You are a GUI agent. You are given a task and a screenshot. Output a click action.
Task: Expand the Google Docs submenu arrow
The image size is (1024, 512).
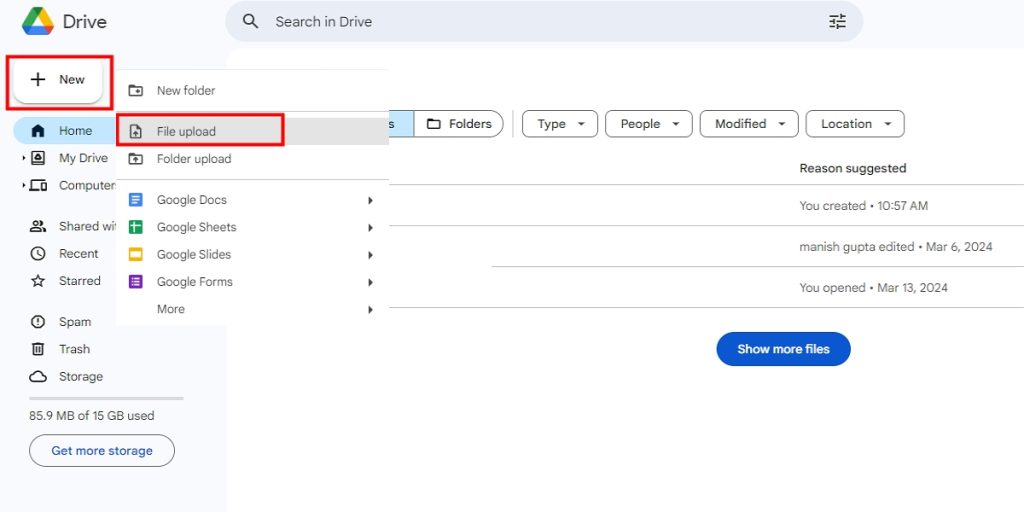pos(370,200)
